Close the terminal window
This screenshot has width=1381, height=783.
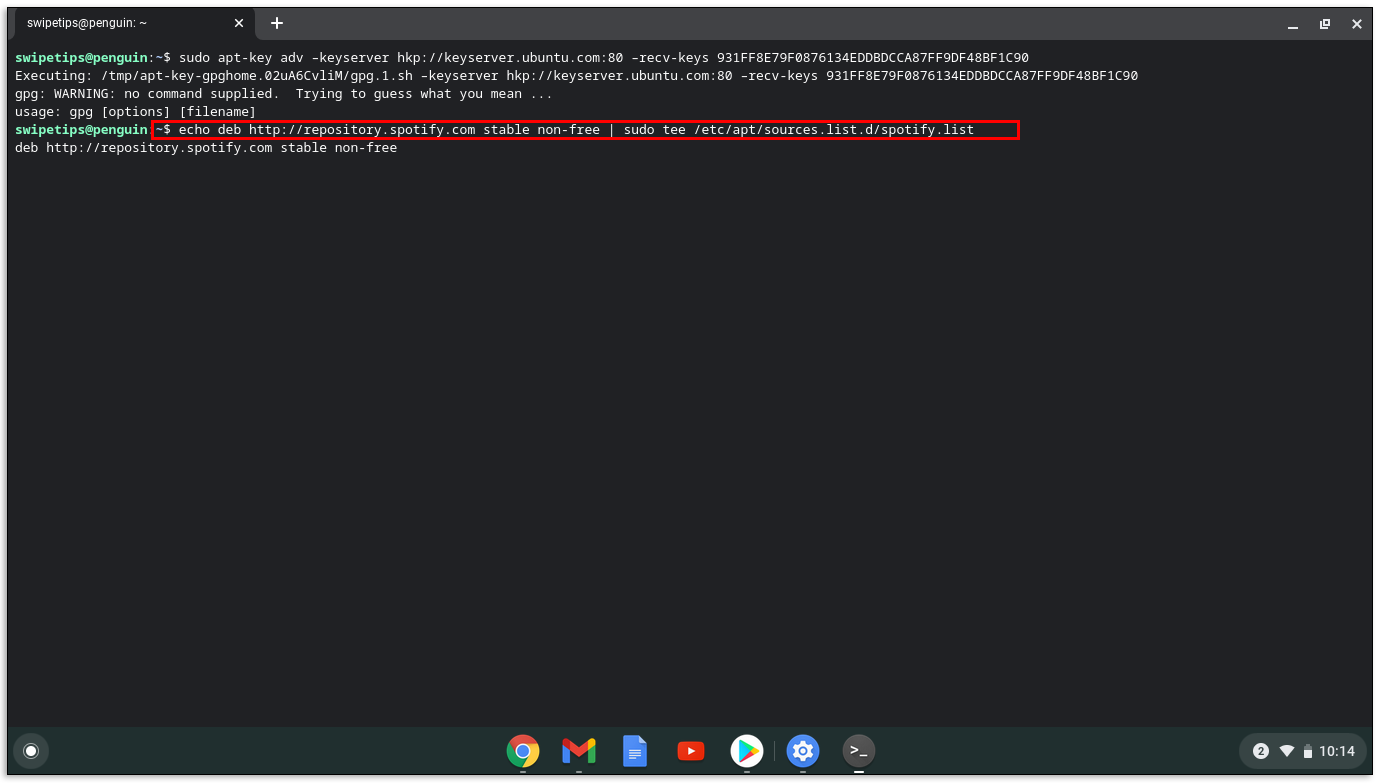click(1357, 24)
